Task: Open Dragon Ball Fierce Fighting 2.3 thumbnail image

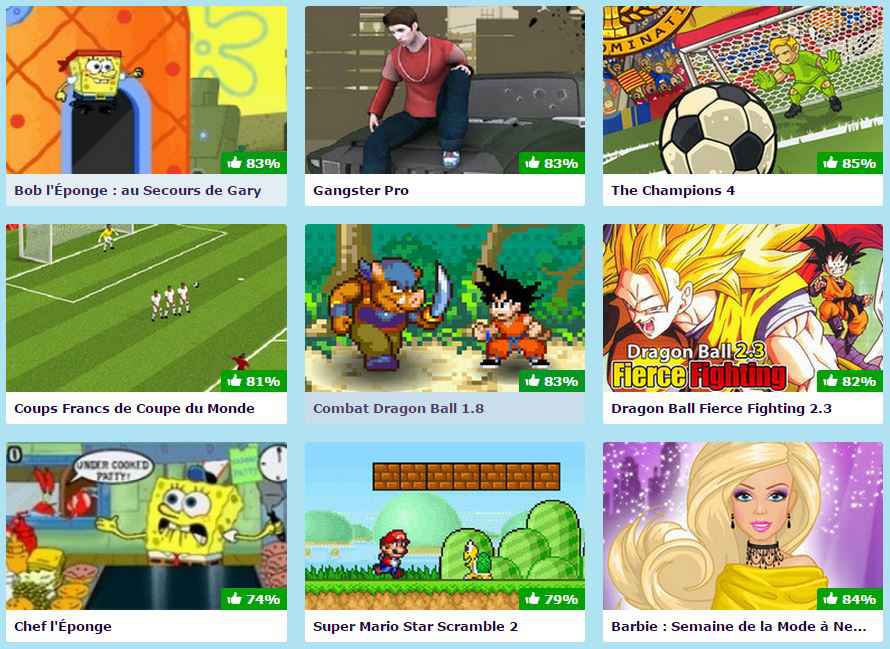Action: click(x=743, y=308)
